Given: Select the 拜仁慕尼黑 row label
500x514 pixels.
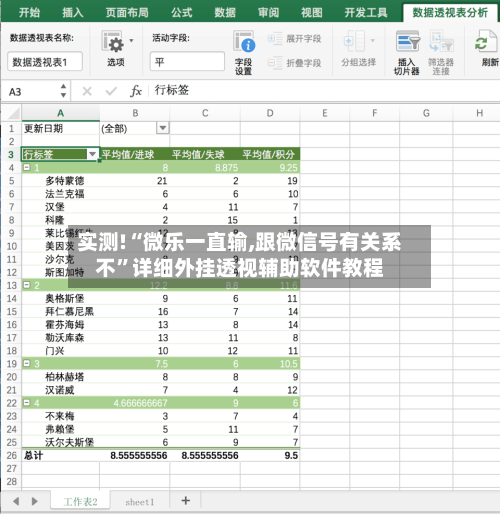Looking at the screenshot, I should coord(69,312).
